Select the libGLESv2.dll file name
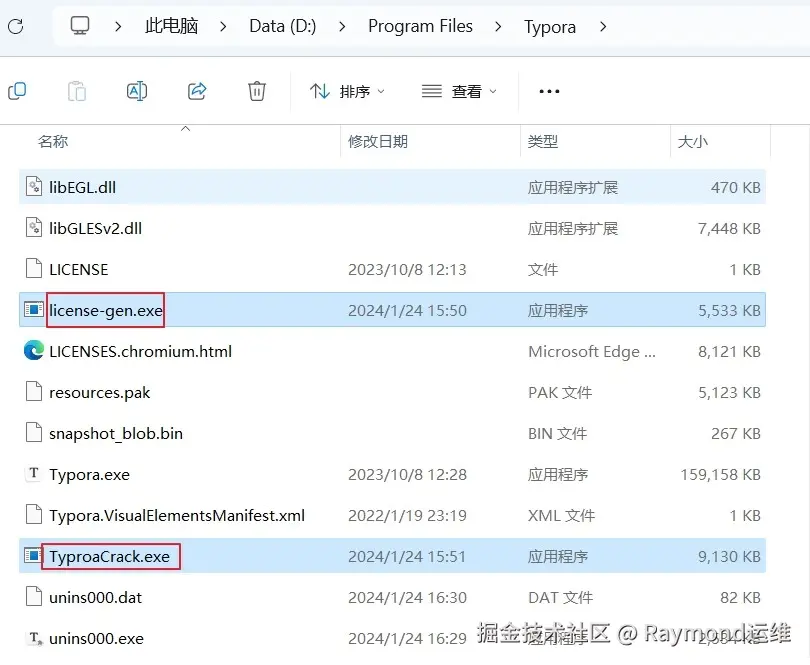Screen dimensions: 810x665 coord(96,228)
